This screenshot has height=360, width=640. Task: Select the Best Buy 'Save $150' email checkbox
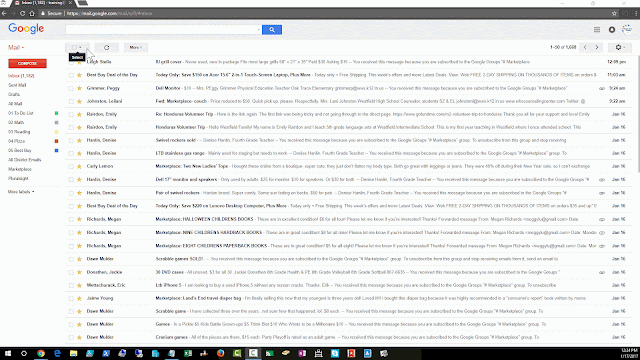tap(71, 75)
